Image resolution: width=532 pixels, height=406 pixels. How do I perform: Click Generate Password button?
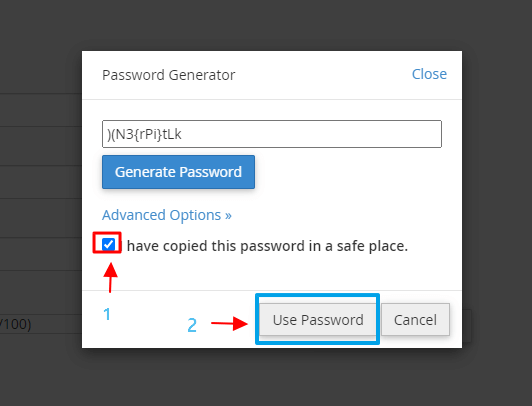point(178,172)
